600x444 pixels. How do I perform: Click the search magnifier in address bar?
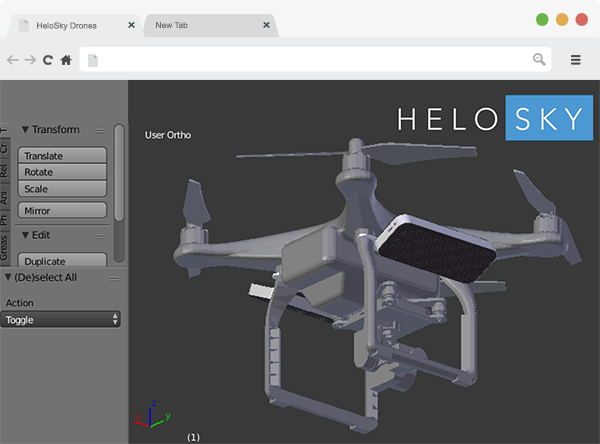pos(539,60)
